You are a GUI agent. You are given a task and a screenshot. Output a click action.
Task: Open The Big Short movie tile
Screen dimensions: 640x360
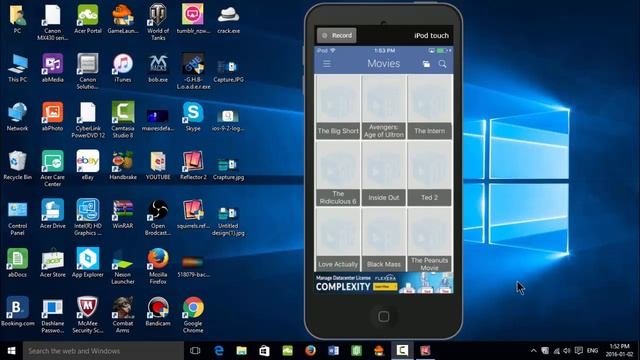338,107
